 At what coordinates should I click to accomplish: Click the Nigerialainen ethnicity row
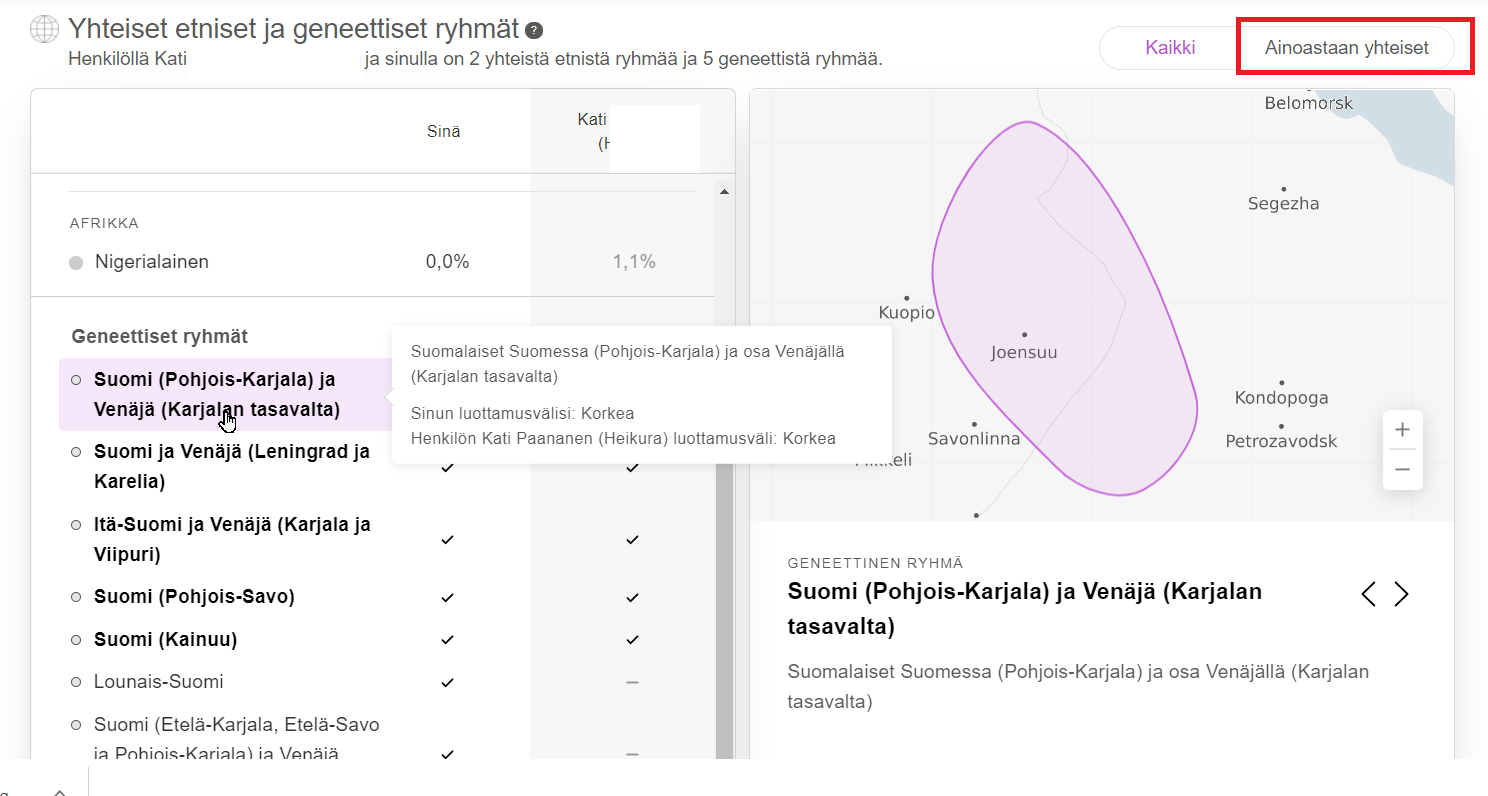(372, 262)
